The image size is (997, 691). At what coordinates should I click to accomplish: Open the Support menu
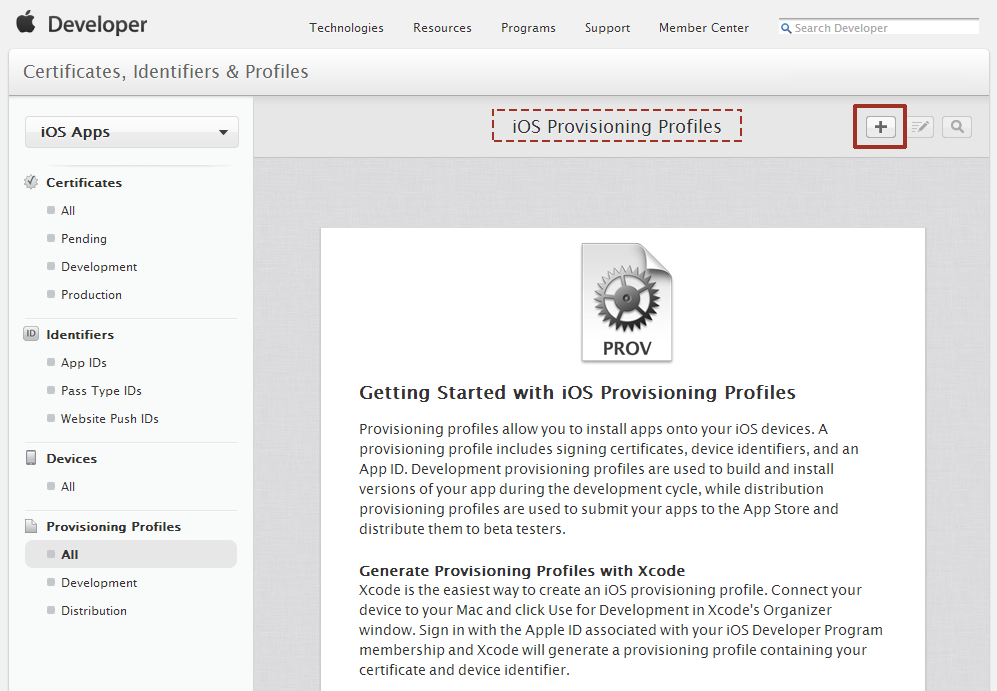click(x=607, y=28)
